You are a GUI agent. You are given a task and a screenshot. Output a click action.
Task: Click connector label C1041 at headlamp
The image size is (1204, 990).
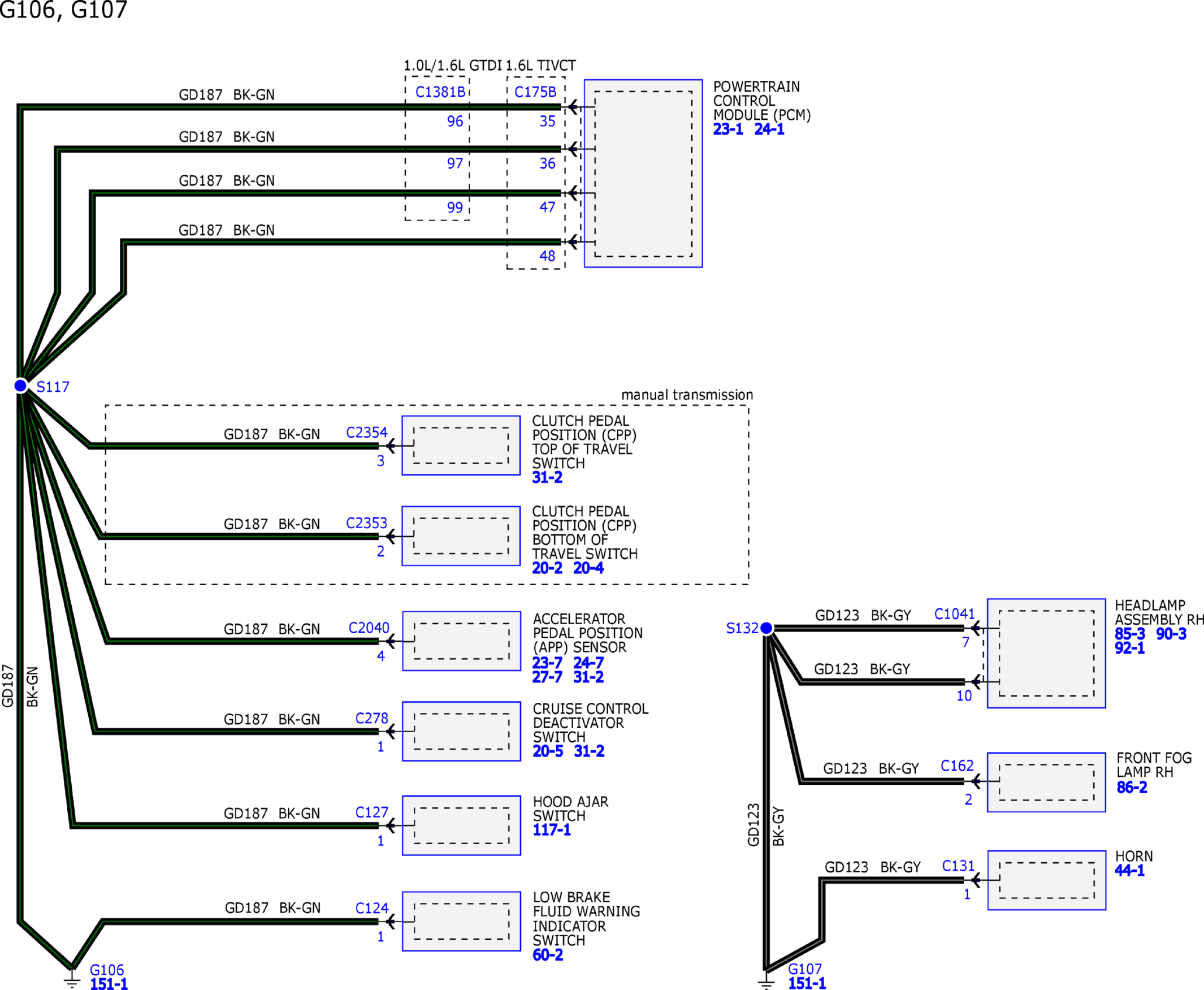pos(954,614)
